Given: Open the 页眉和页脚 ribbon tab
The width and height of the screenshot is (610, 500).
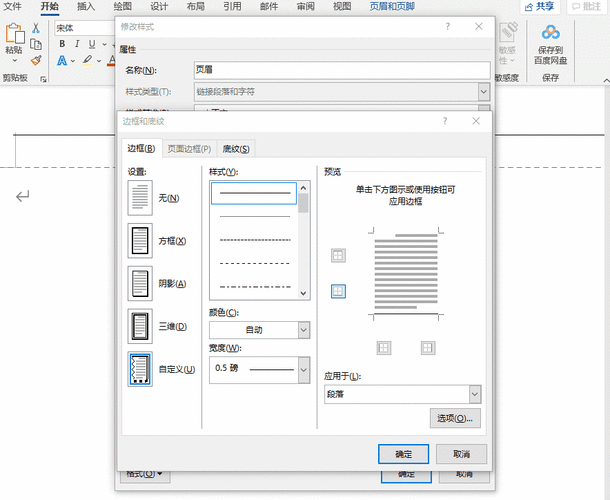Looking at the screenshot, I should [392, 6].
